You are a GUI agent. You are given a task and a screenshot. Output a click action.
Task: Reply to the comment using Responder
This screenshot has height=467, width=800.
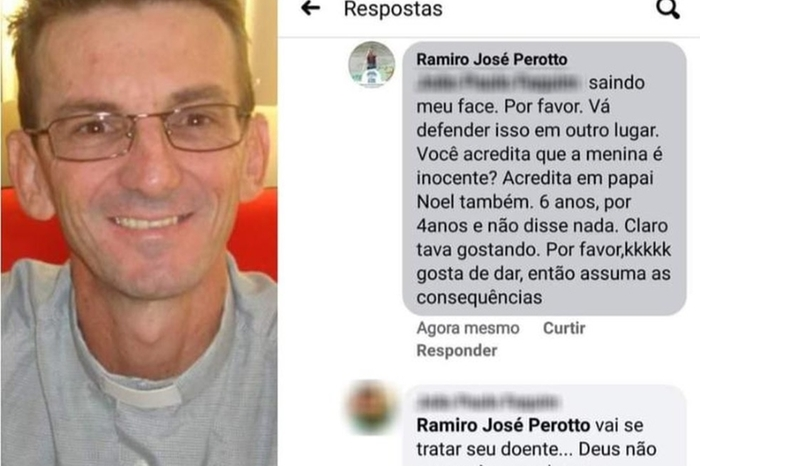pos(457,351)
